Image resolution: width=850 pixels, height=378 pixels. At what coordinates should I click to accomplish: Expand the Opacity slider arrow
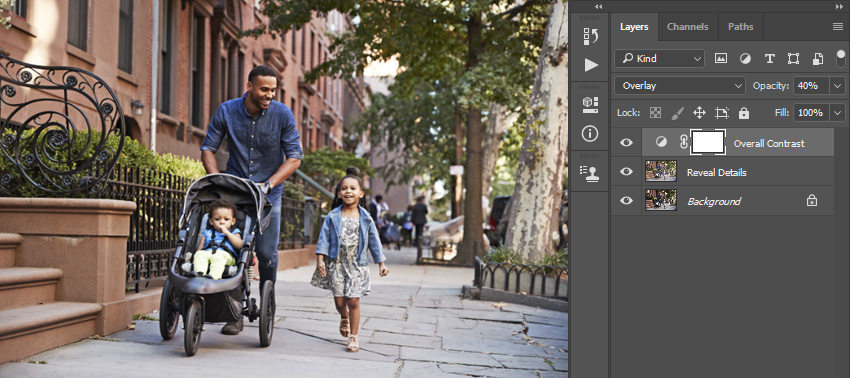[838, 86]
